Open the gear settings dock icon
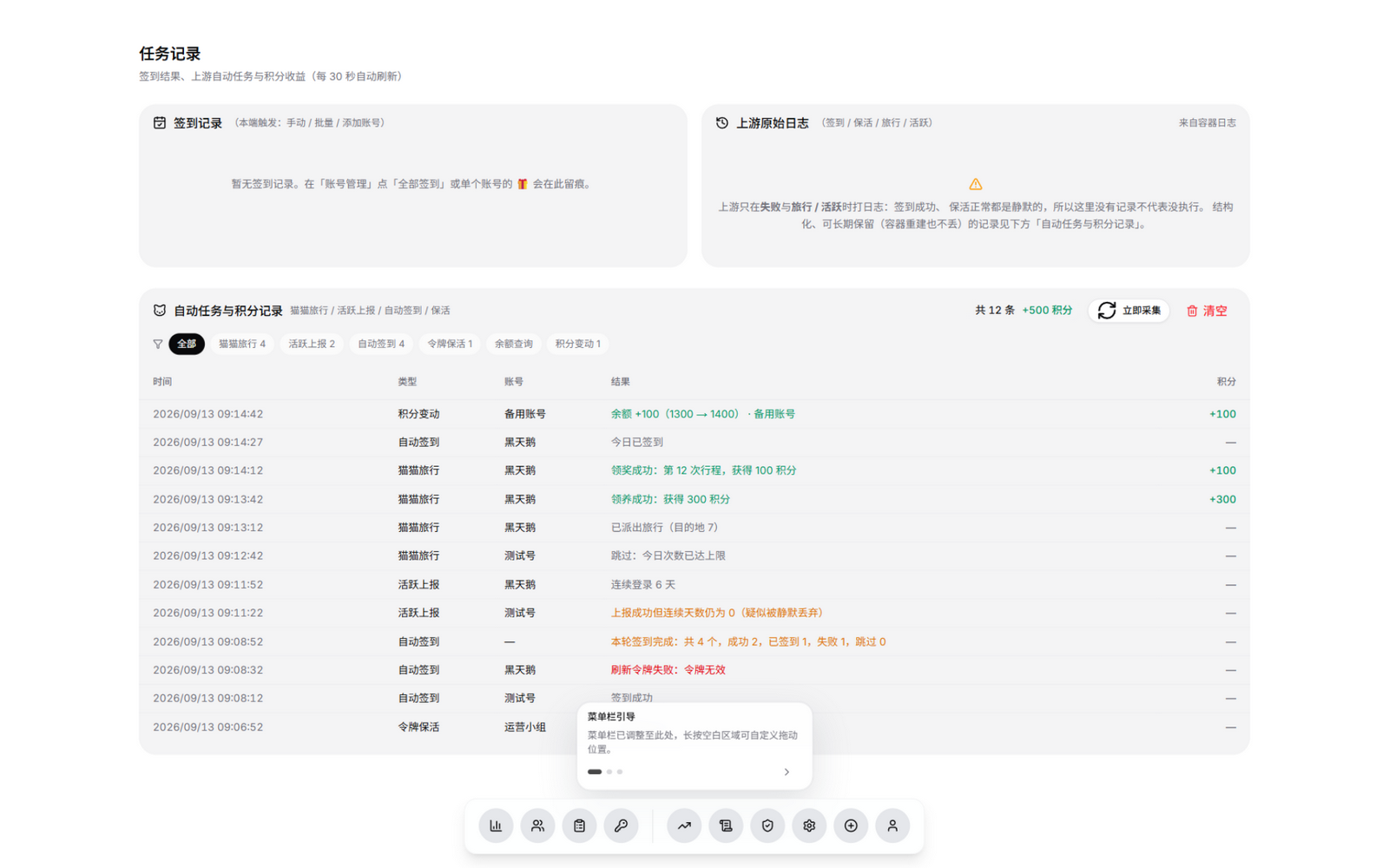The width and height of the screenshot is (1389, 868). click(809, 825)
